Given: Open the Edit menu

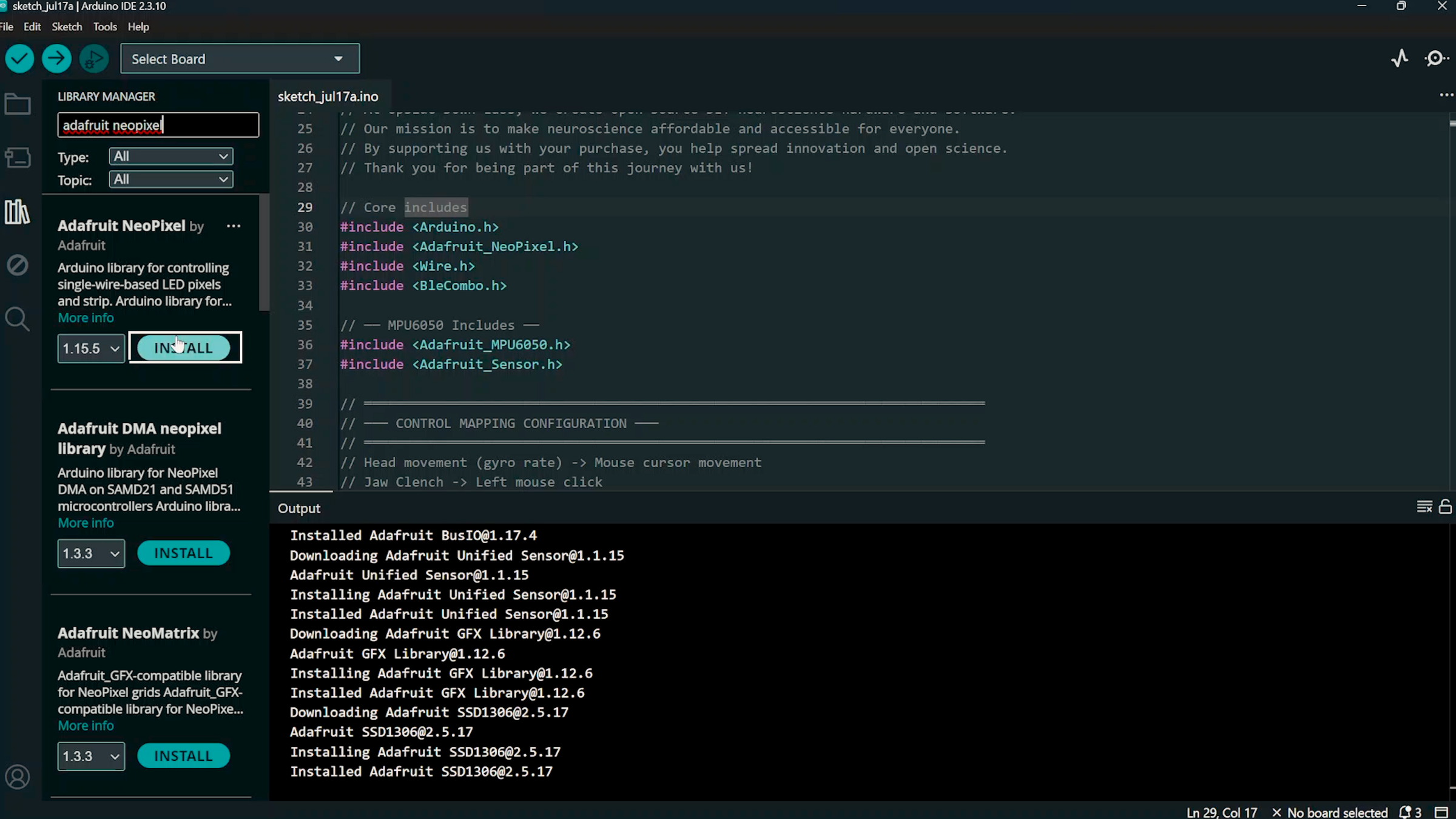Looking at the screenshot, I should pos(32,27).
